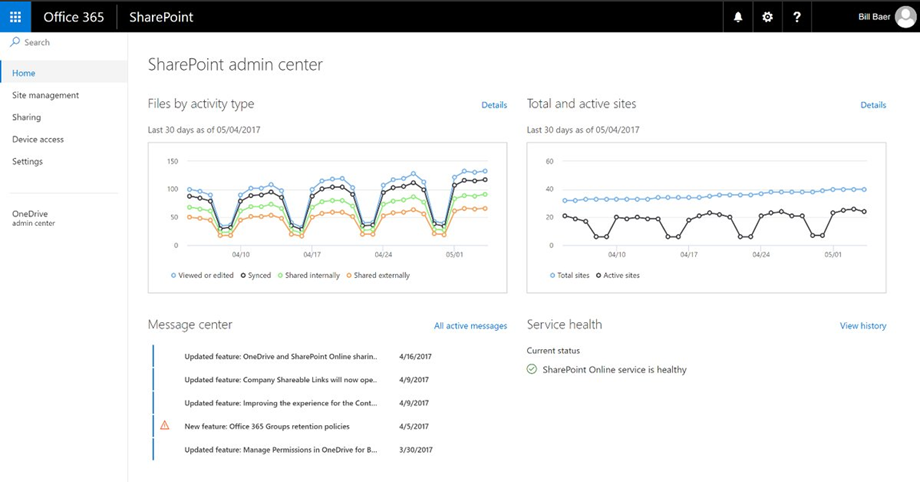Click the 05/01 label on sites chart
The image size is (920, 482).
click(x=833, y=255)
